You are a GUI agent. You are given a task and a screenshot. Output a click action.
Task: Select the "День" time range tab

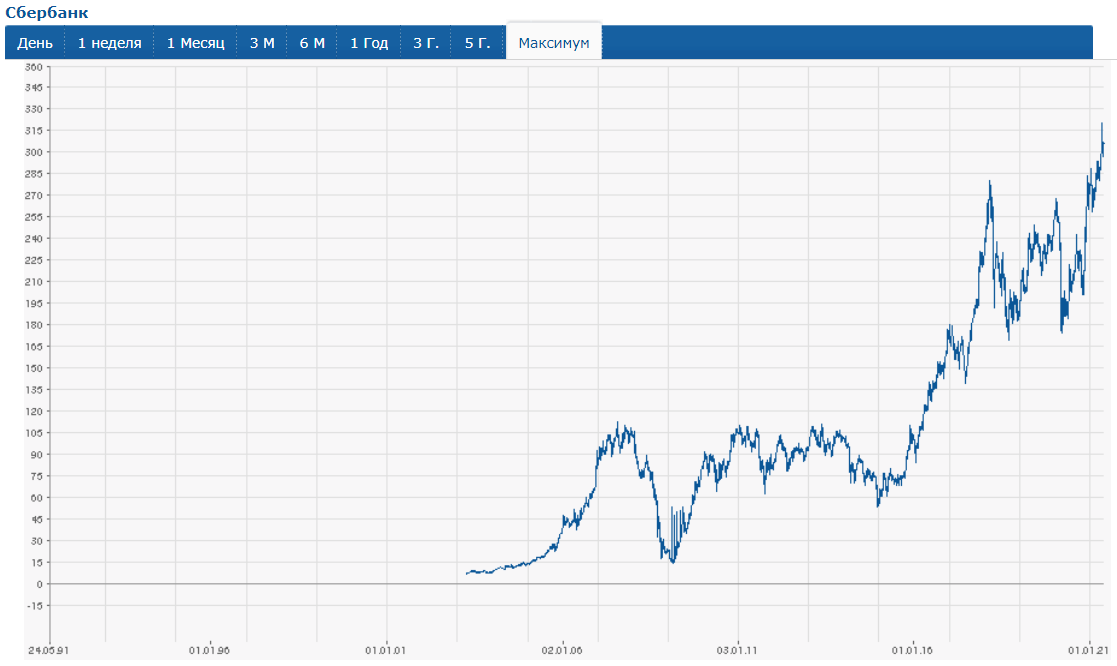[x=35, y=43]
